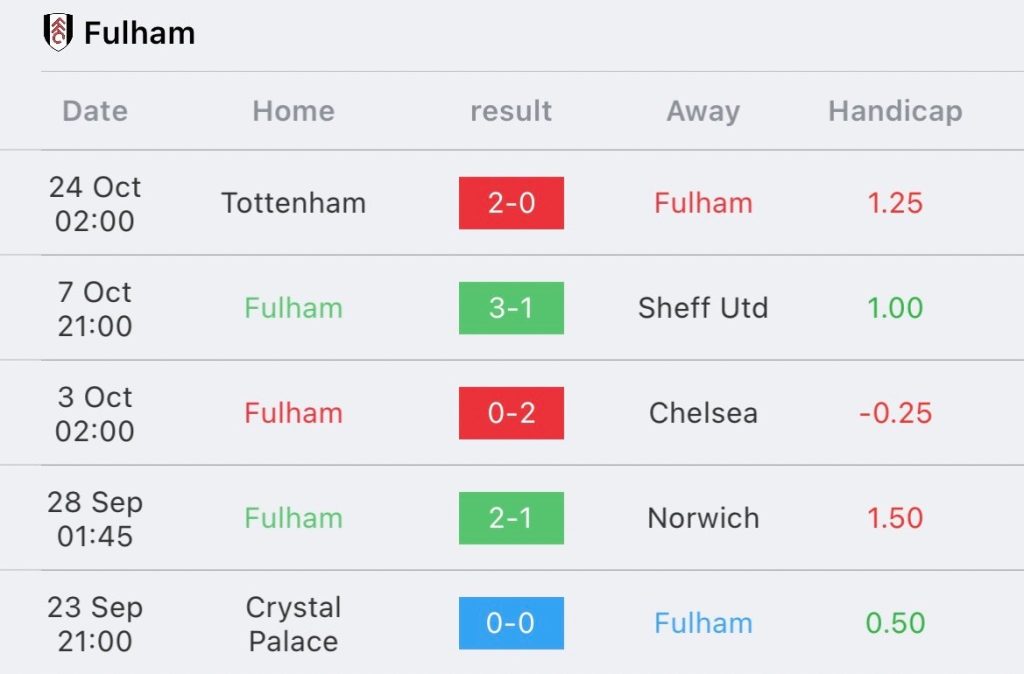The width and height of the screenshot is (1024, 674).
Task: Click the Away column header
Action: [x=703, y=112]
